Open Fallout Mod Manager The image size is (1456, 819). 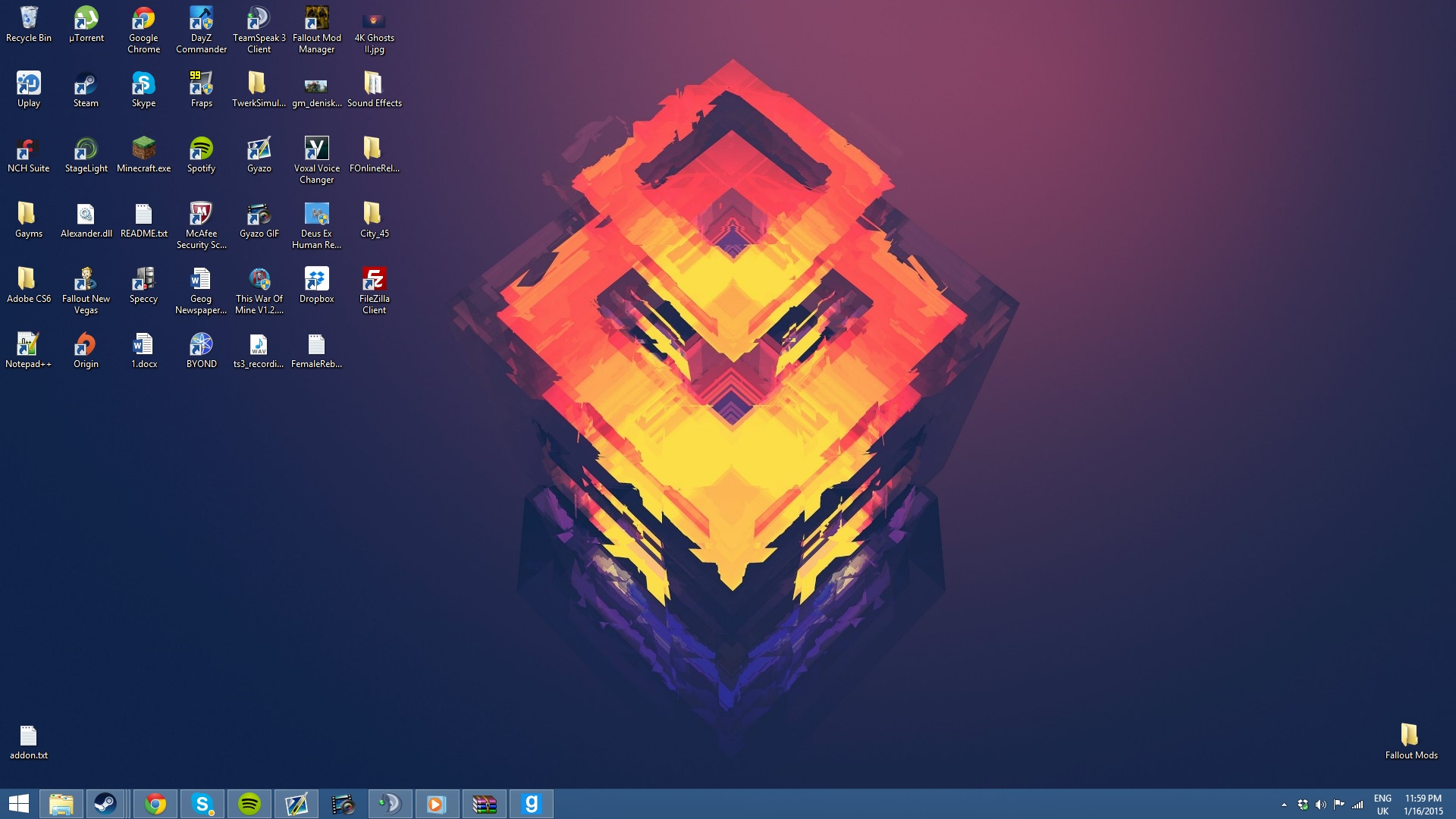[316, 19]
